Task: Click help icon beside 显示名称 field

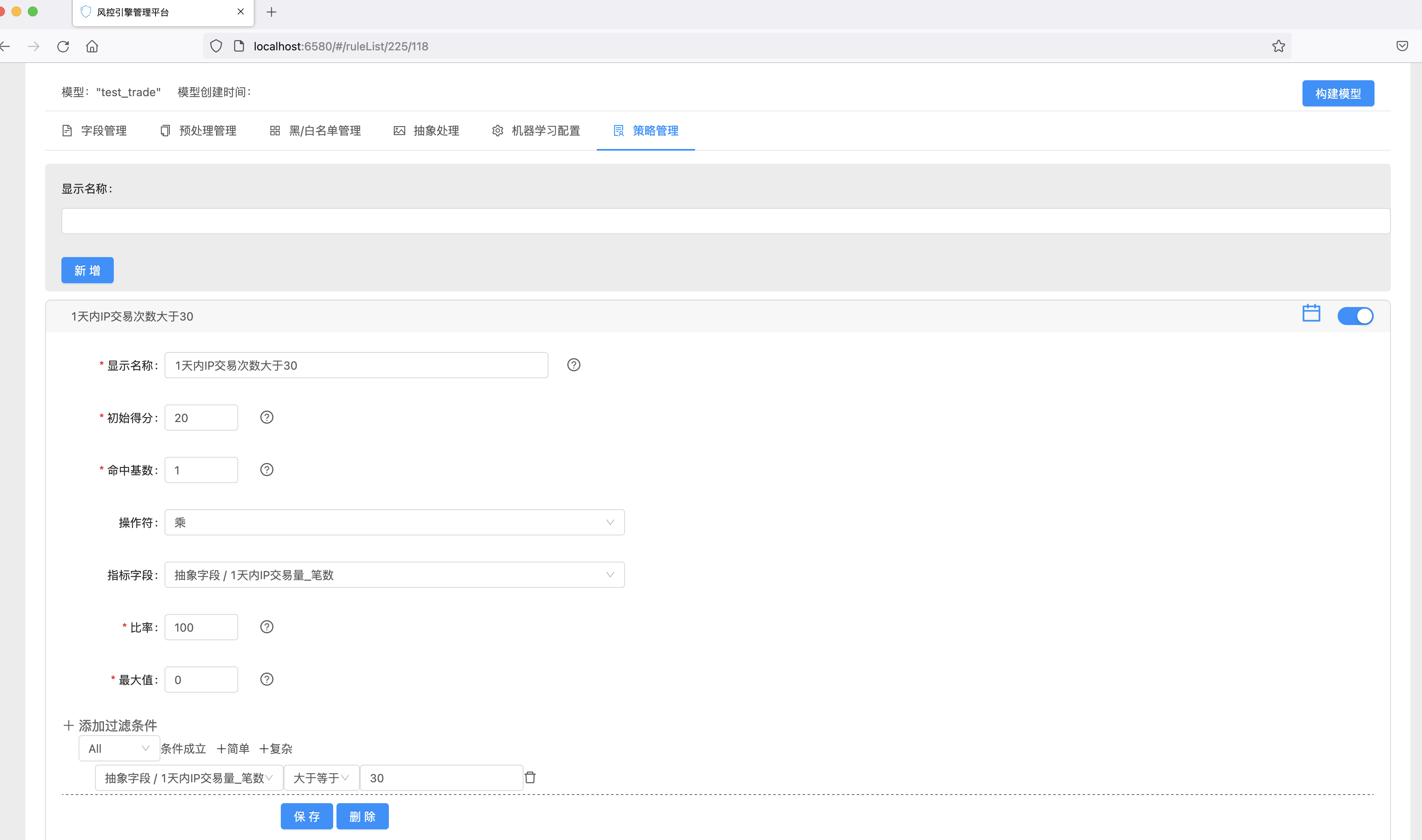Action: click(573, 365)
